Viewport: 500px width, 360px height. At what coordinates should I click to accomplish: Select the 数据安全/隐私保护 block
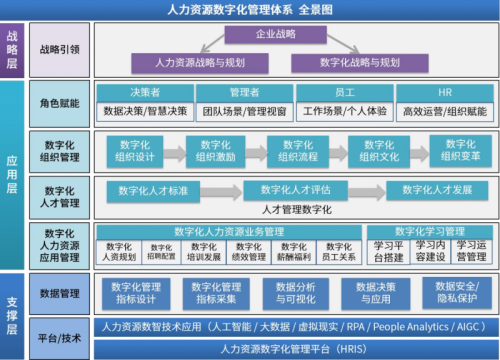coord(457,293)
